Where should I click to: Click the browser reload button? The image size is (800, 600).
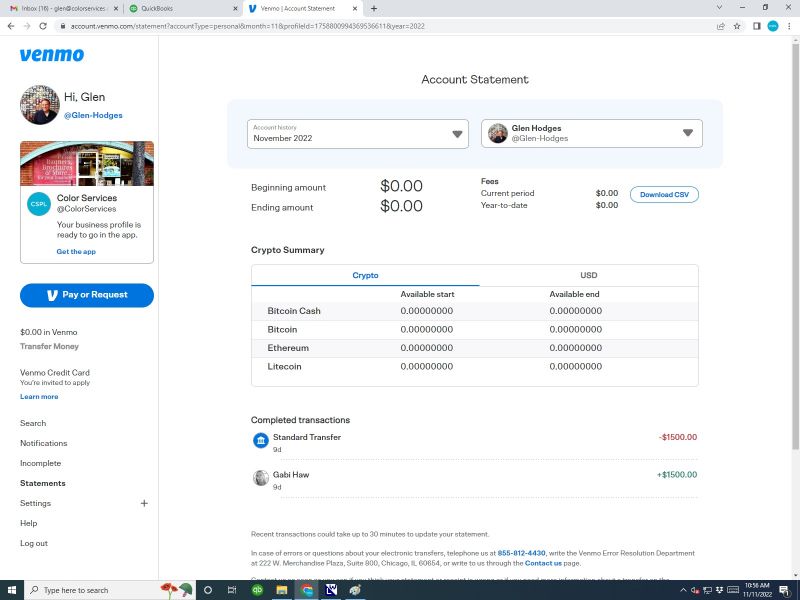point(45,26)
